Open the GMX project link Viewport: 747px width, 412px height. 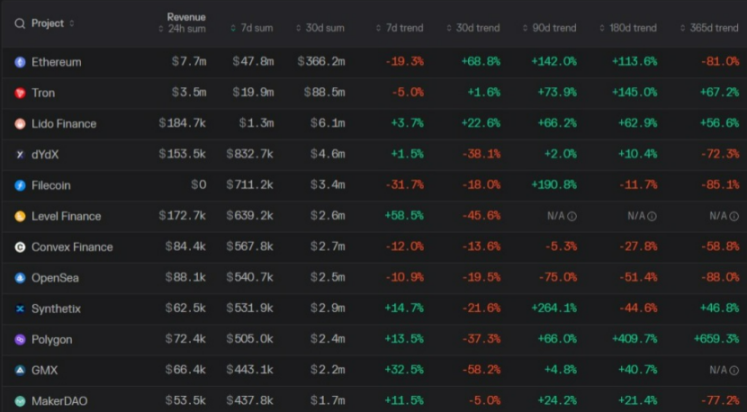[44, 370]
